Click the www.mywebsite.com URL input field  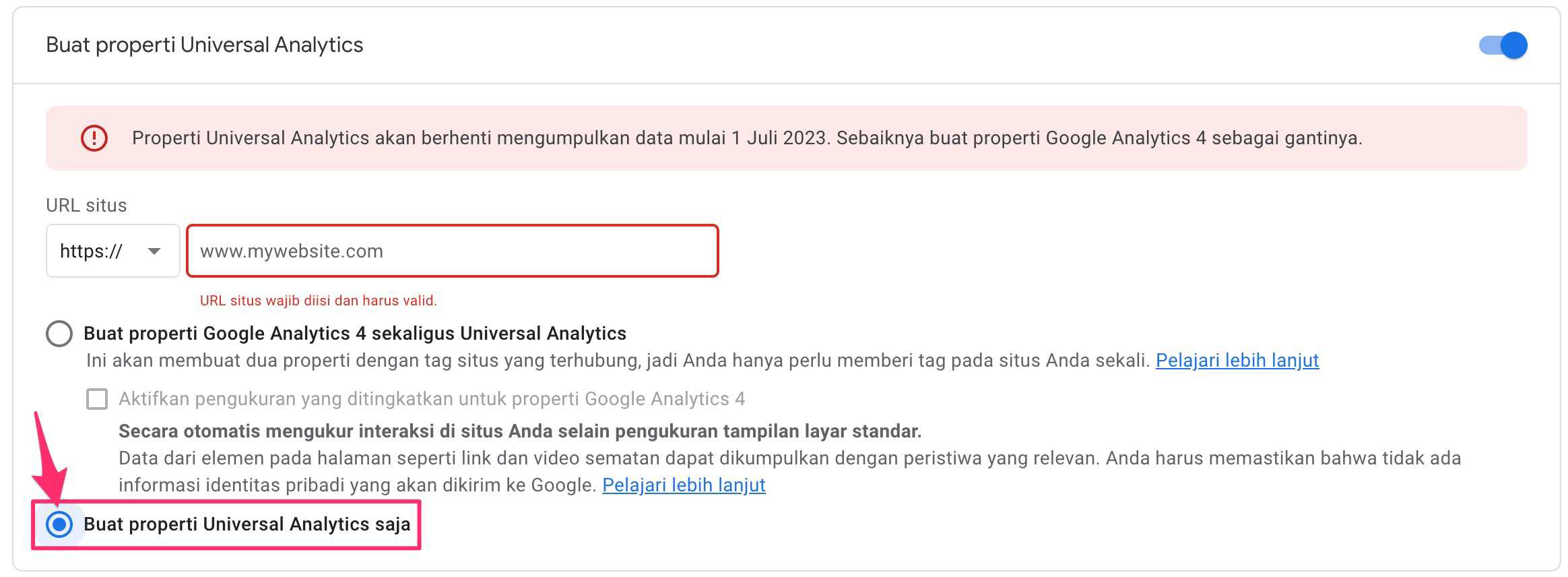click(x=453, y=251)
